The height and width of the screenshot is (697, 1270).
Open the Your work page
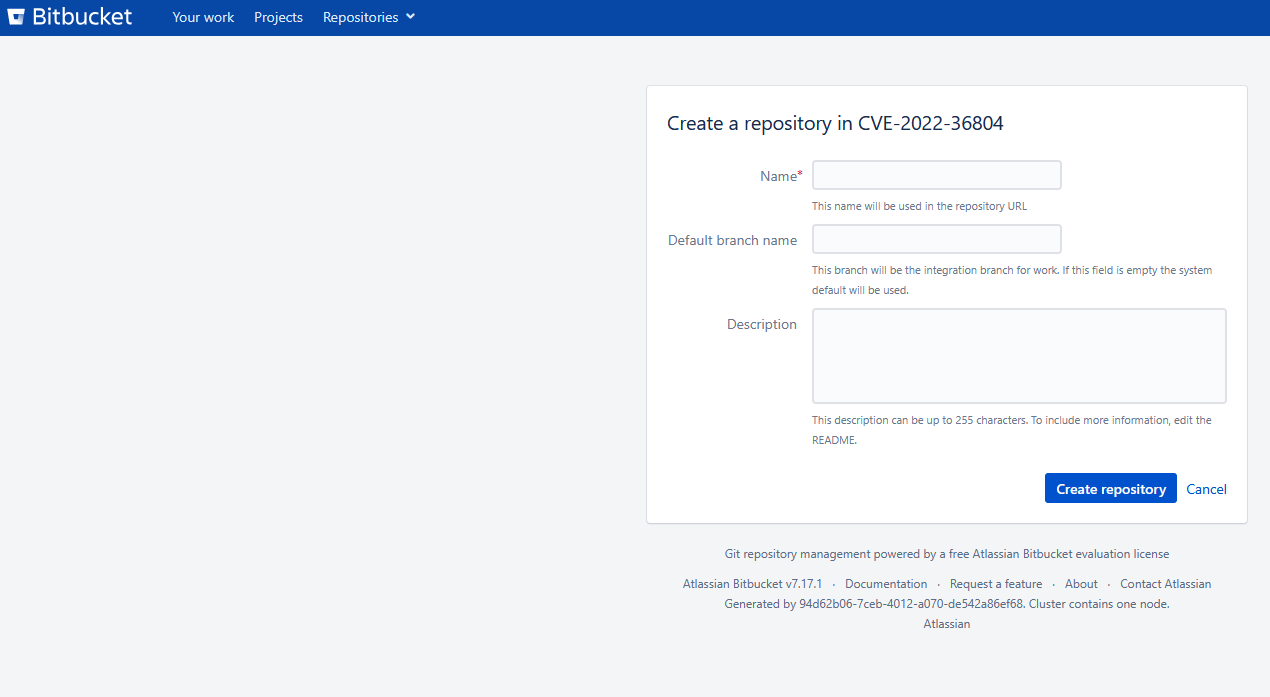(x=203, y=17)
